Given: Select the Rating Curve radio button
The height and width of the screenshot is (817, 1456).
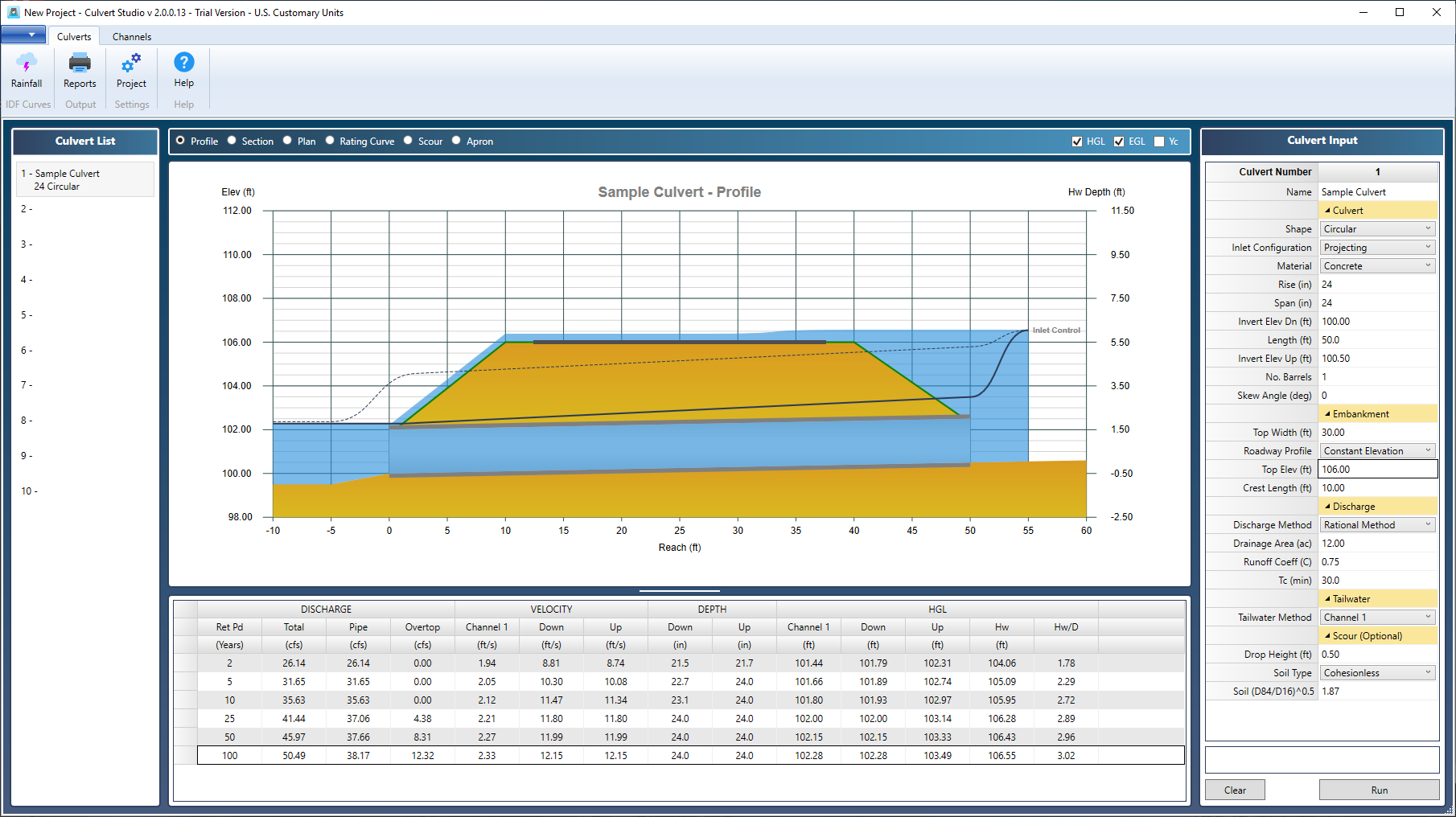Looking at the screenshot, I should pos(330,141).
